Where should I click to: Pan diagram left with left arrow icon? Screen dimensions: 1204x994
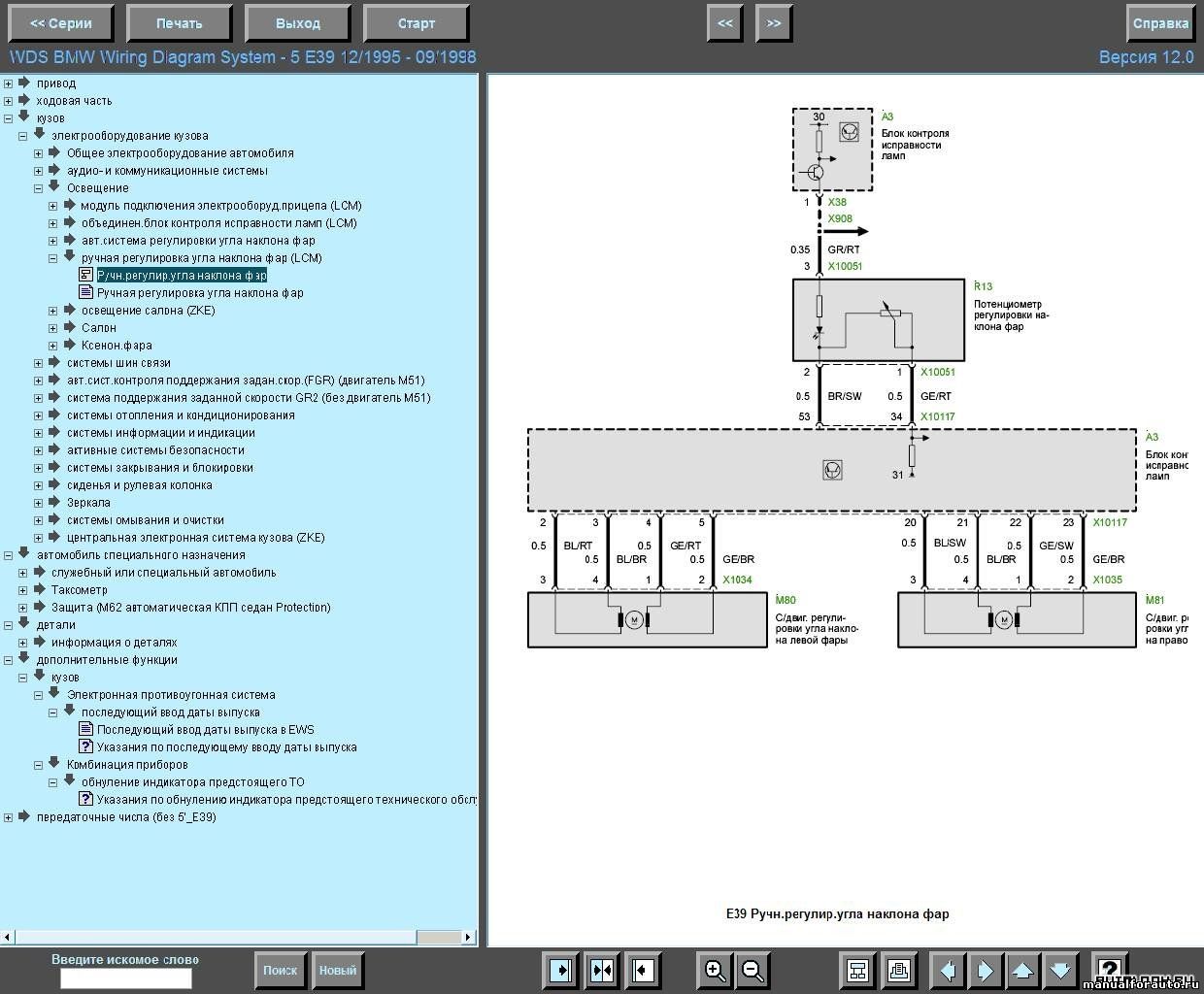(947, 970)
